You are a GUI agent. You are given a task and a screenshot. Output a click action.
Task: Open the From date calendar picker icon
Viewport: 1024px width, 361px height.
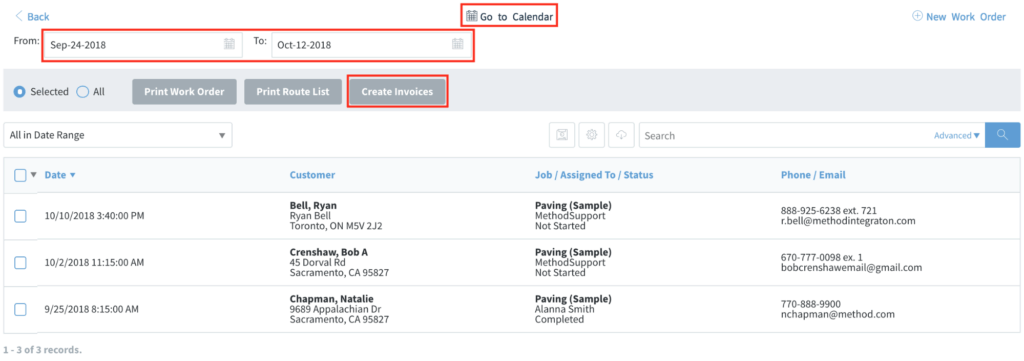coord(229,44)
